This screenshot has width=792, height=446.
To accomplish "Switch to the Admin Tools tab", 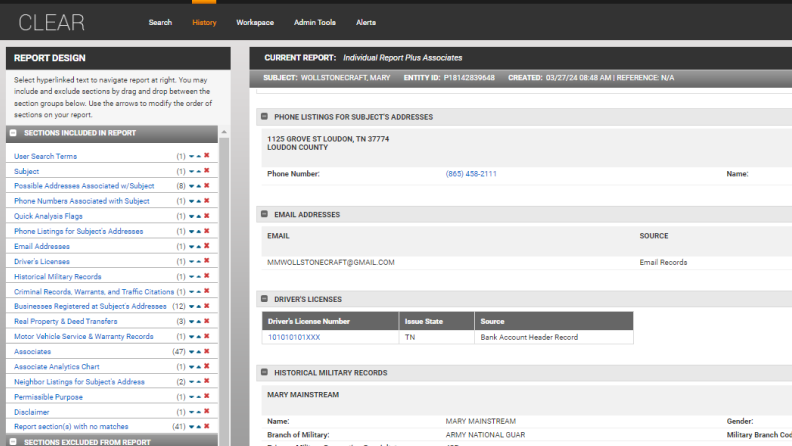I will coord(314,22).
